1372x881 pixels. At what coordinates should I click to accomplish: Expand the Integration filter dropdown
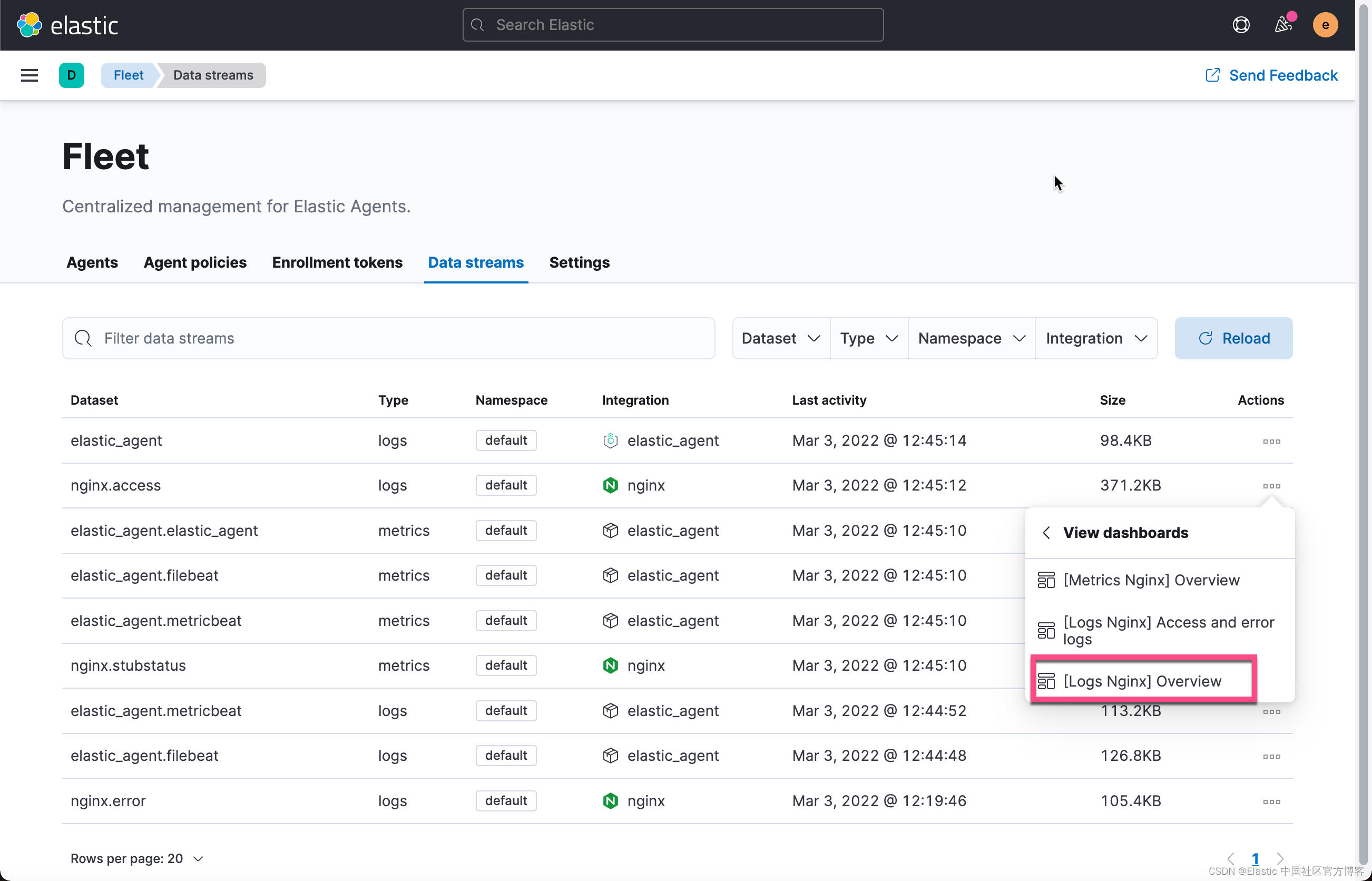pos(1096,338)
